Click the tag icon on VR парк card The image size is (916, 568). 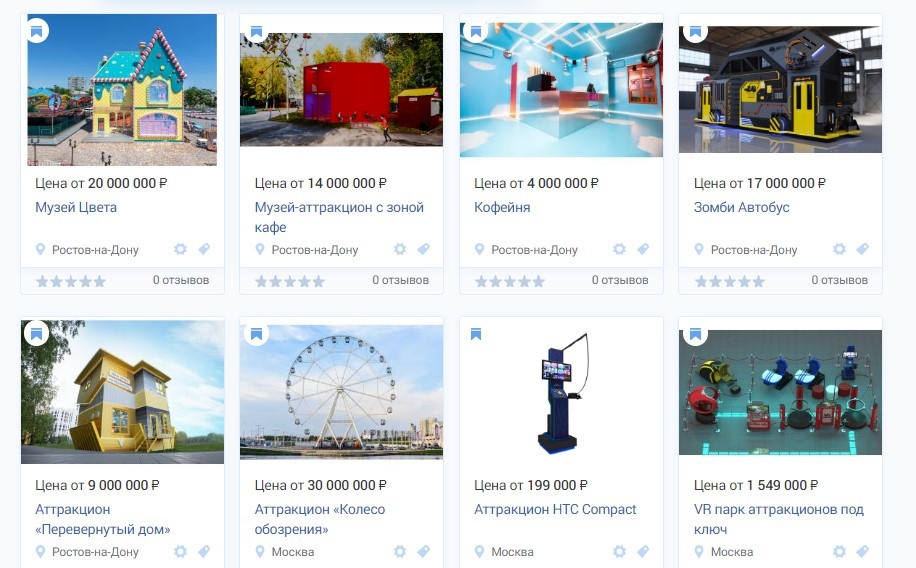click(x=863, y=551)
